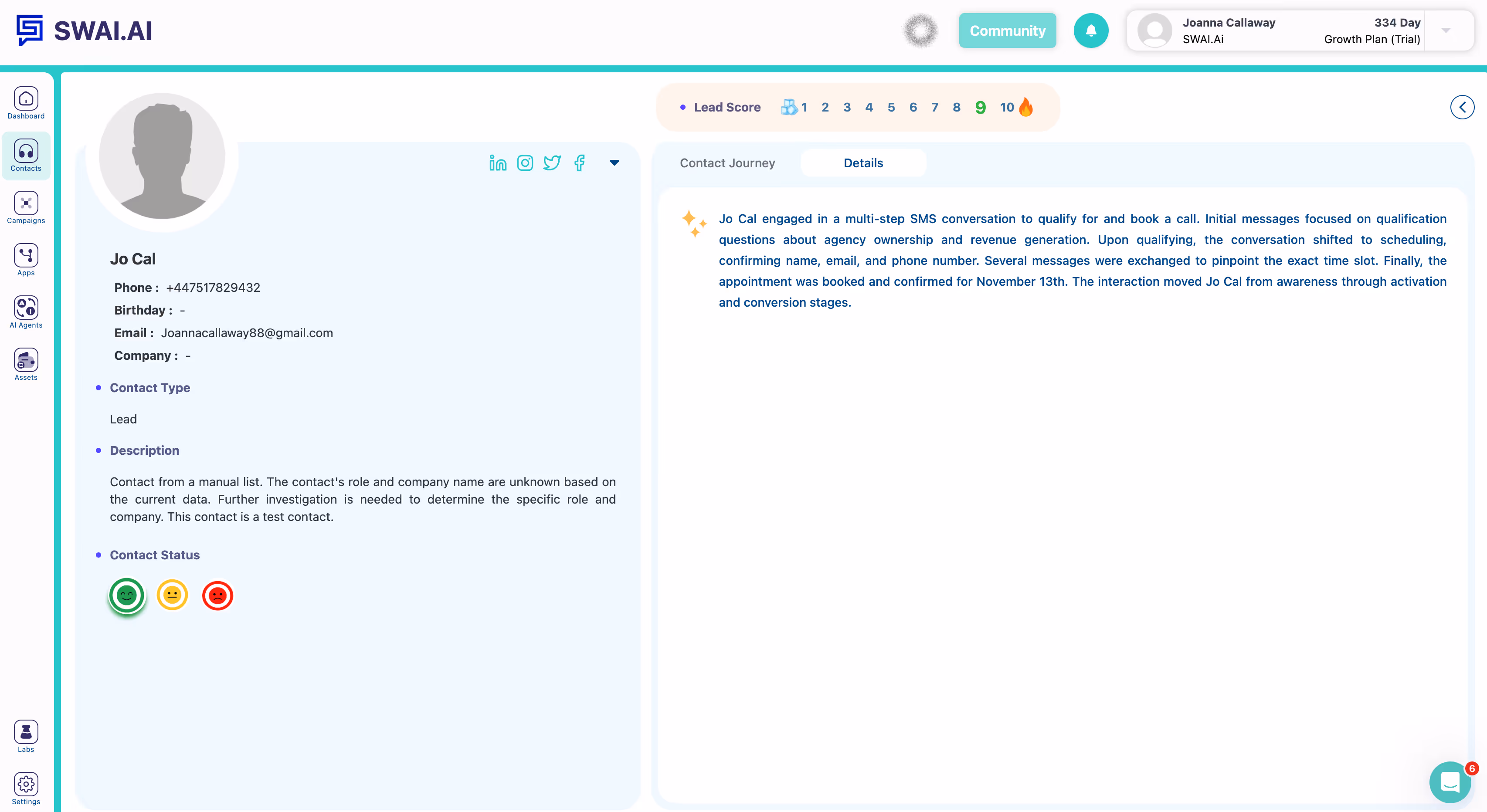Click the 334 Day Growth Plan trial label

[1372, 30]
